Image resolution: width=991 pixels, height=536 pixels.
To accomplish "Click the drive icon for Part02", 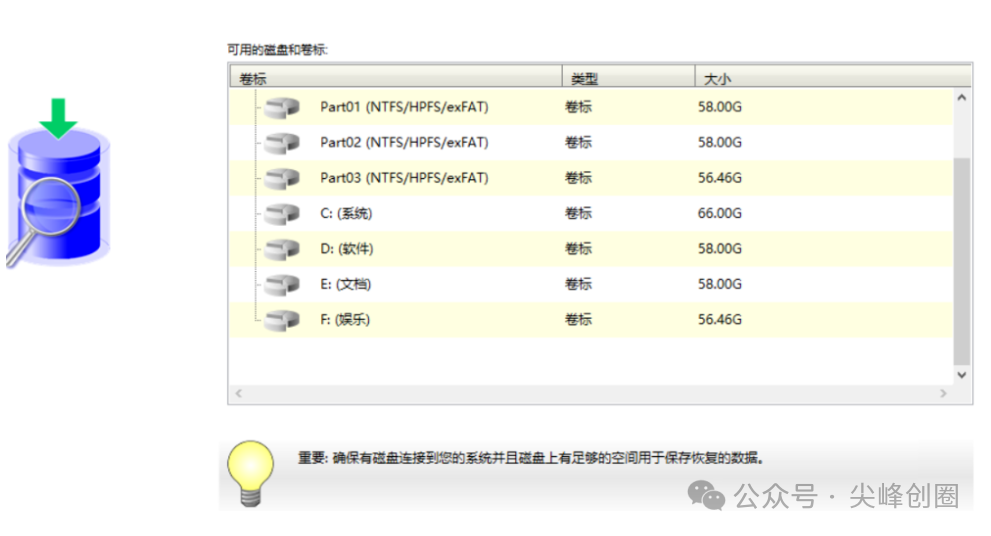I will click(x=282, y=143).
